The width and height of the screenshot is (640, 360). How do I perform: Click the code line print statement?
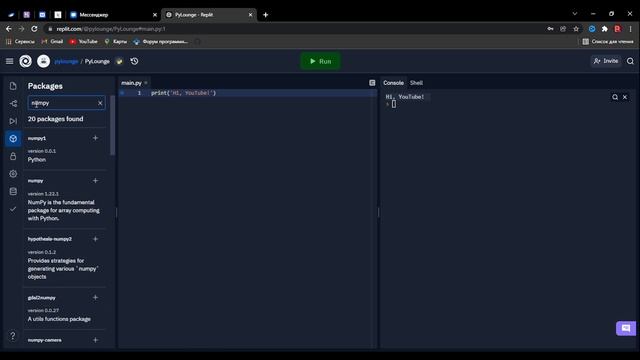[184, 93]
